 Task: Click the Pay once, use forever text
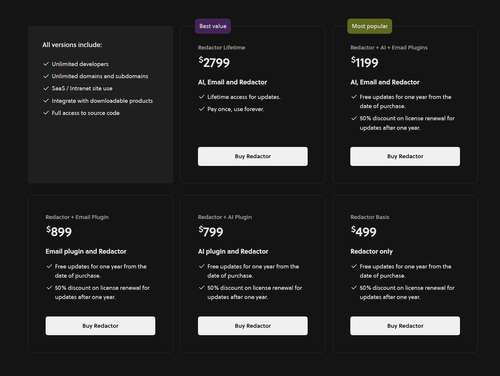point(235,109)
